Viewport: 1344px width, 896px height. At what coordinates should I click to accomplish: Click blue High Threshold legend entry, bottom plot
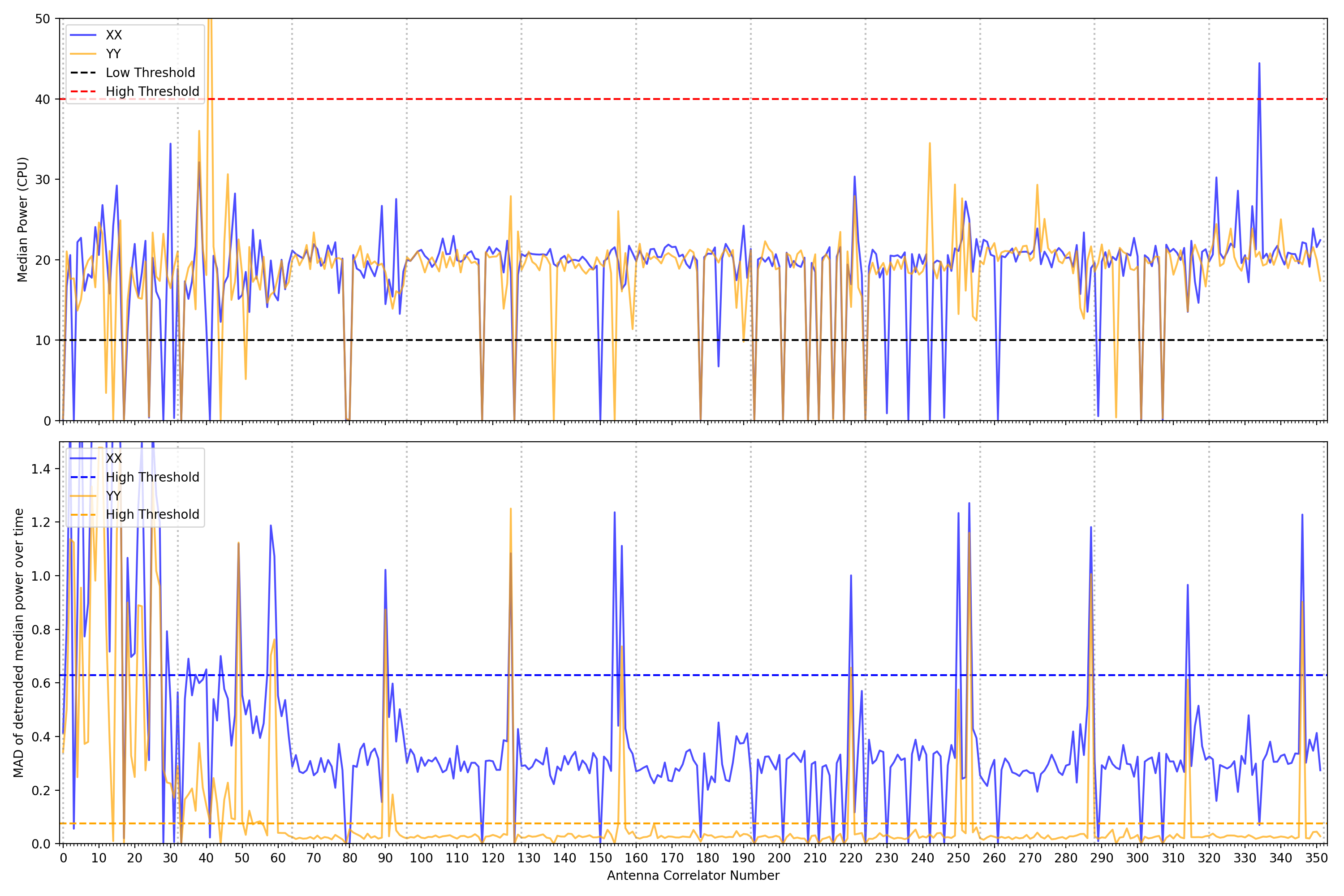[x=152, y=477]
